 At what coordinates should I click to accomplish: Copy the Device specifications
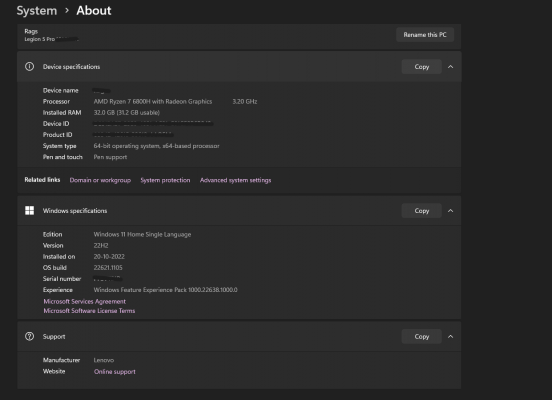pyautogui.click(x=421, y=67)
